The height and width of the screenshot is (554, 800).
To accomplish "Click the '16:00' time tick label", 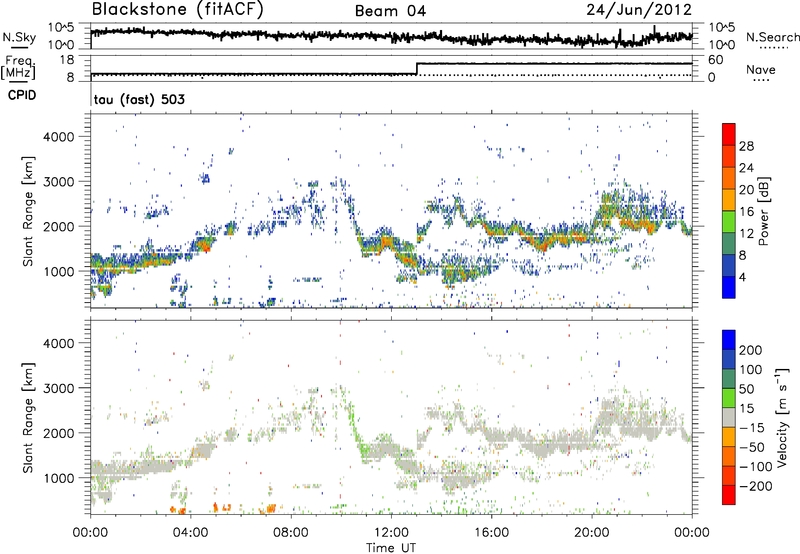I will tap(491, 533).
